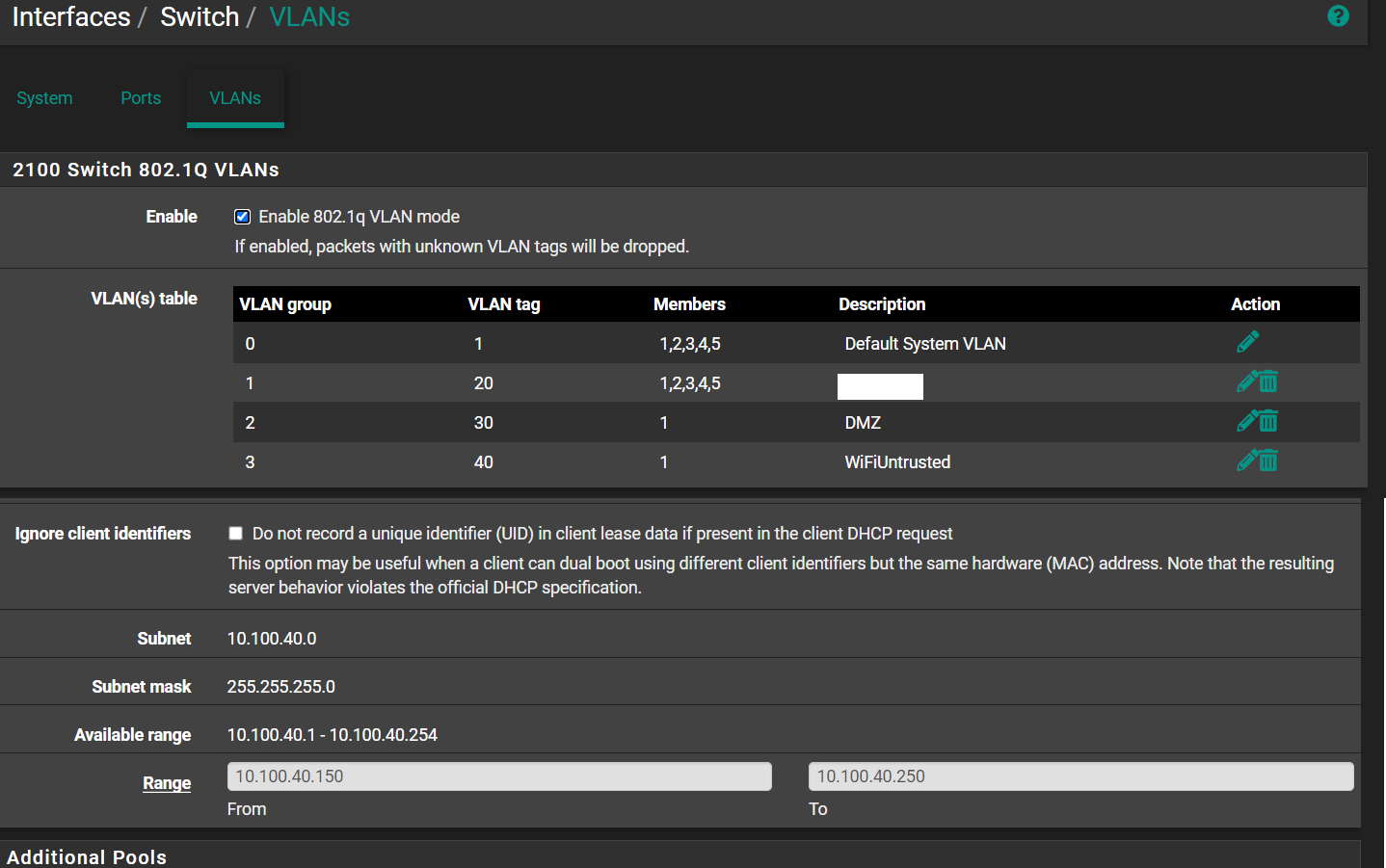Select VLAN tag 20 cell
This screenshot has height=868, width=1386.
[x=484, y=383]
